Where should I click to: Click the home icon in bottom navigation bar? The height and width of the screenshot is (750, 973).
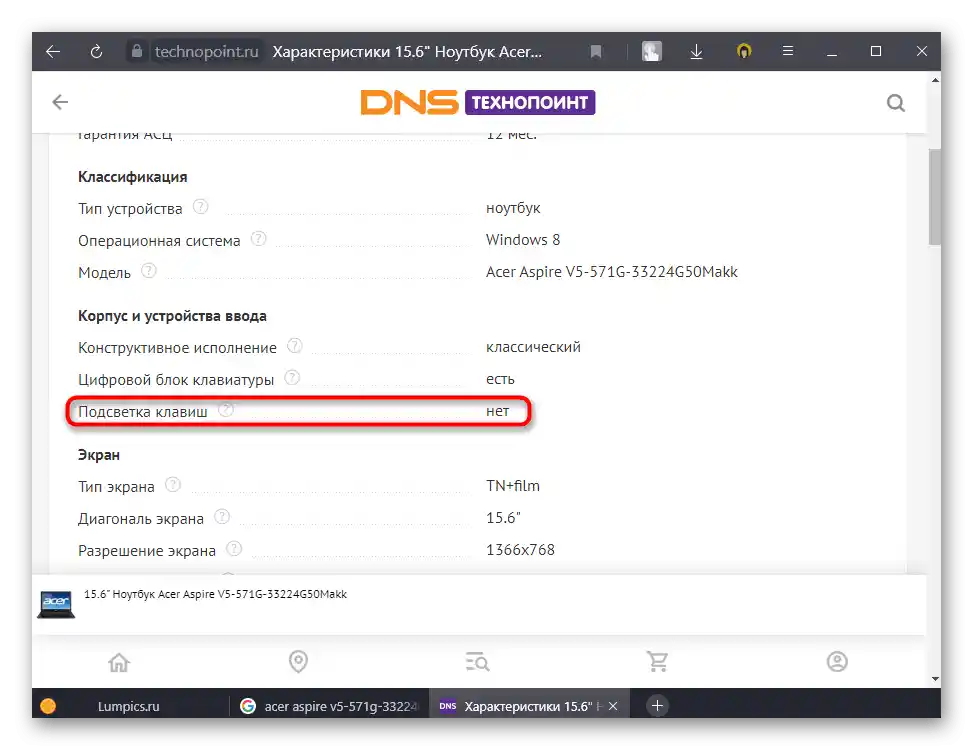(x=119, y=661)
